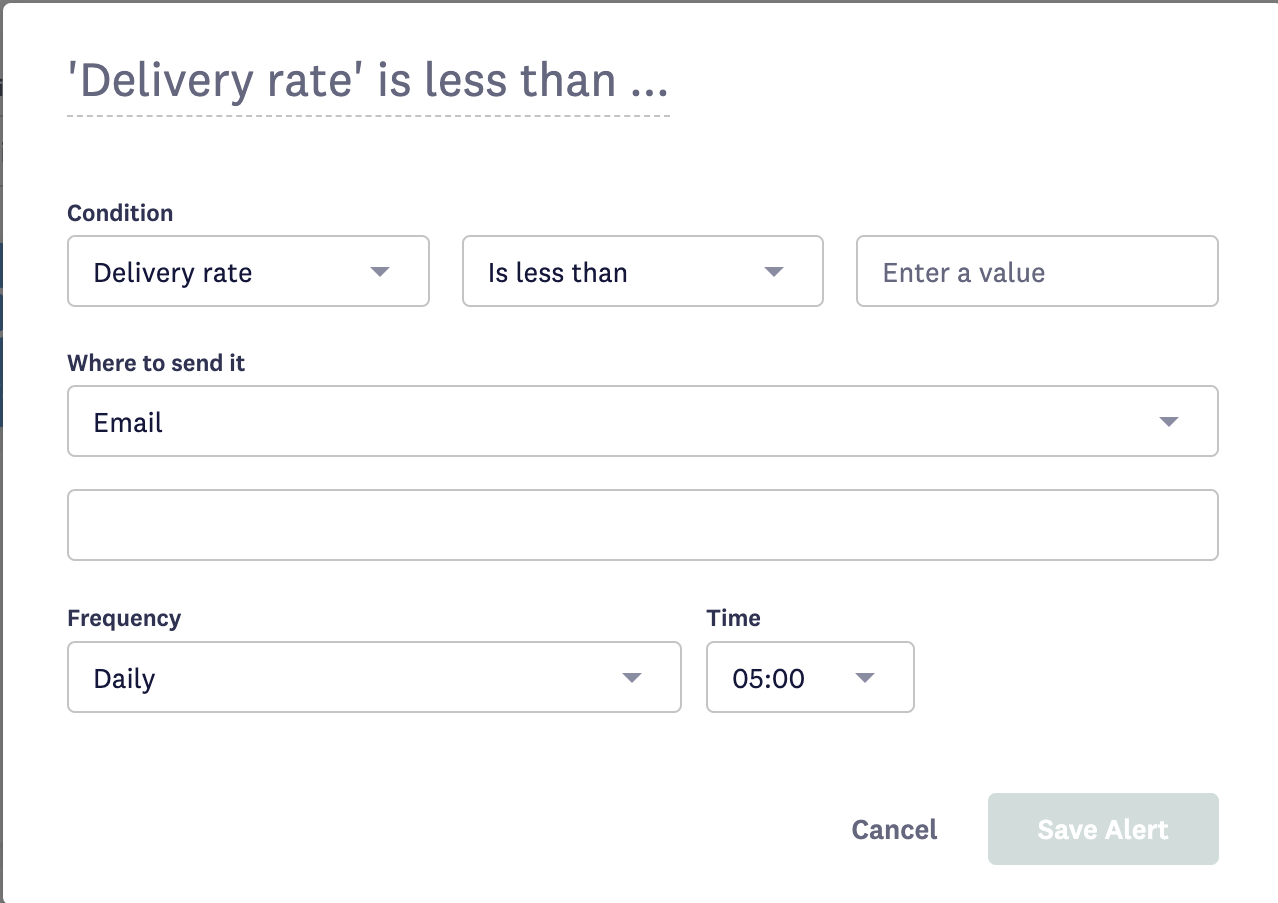1278x903 pixels.
Task: Click the caret arrow in Email dropdown
Action: [1168, 422]
